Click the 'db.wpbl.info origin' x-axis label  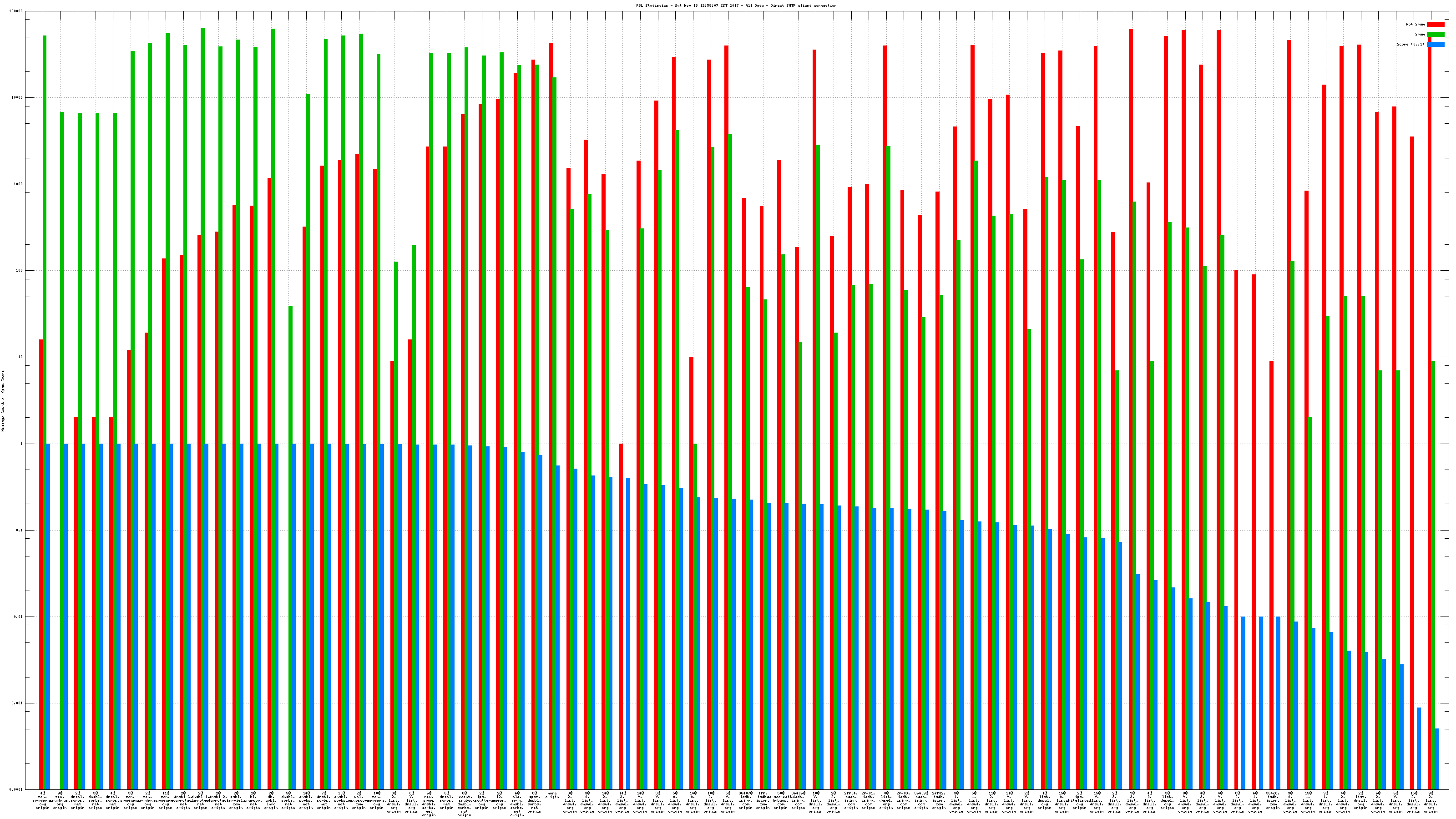coord(271,800)
